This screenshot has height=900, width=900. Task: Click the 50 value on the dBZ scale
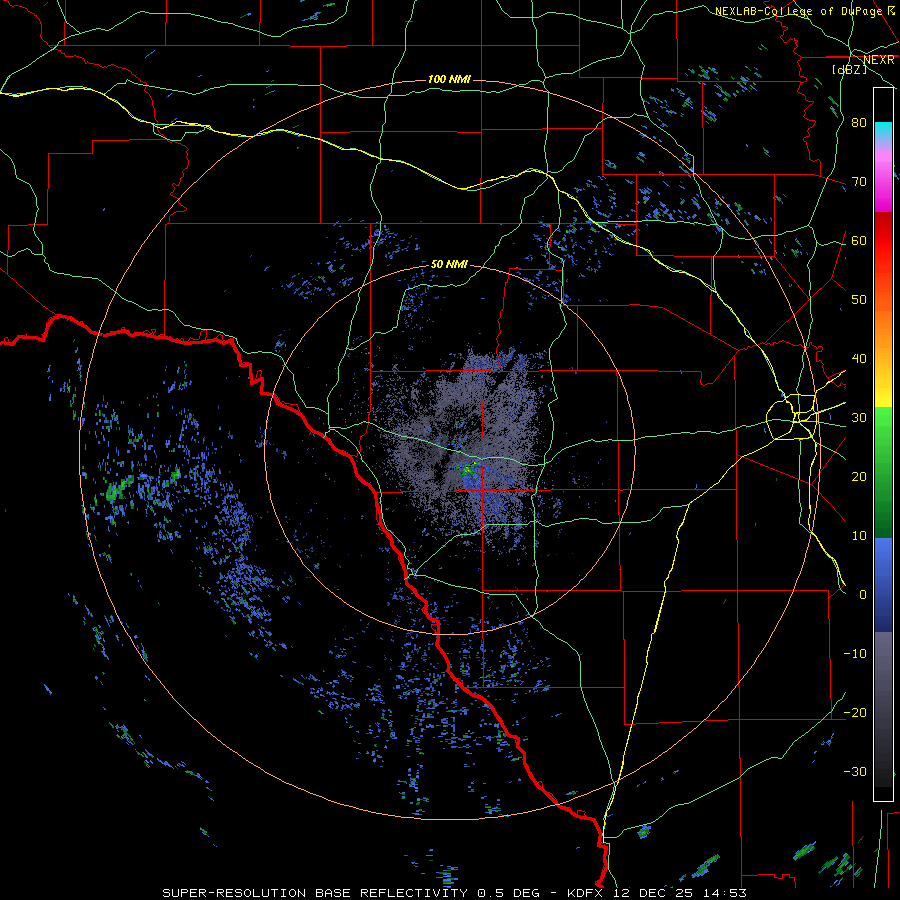click(x=859, y=300)
